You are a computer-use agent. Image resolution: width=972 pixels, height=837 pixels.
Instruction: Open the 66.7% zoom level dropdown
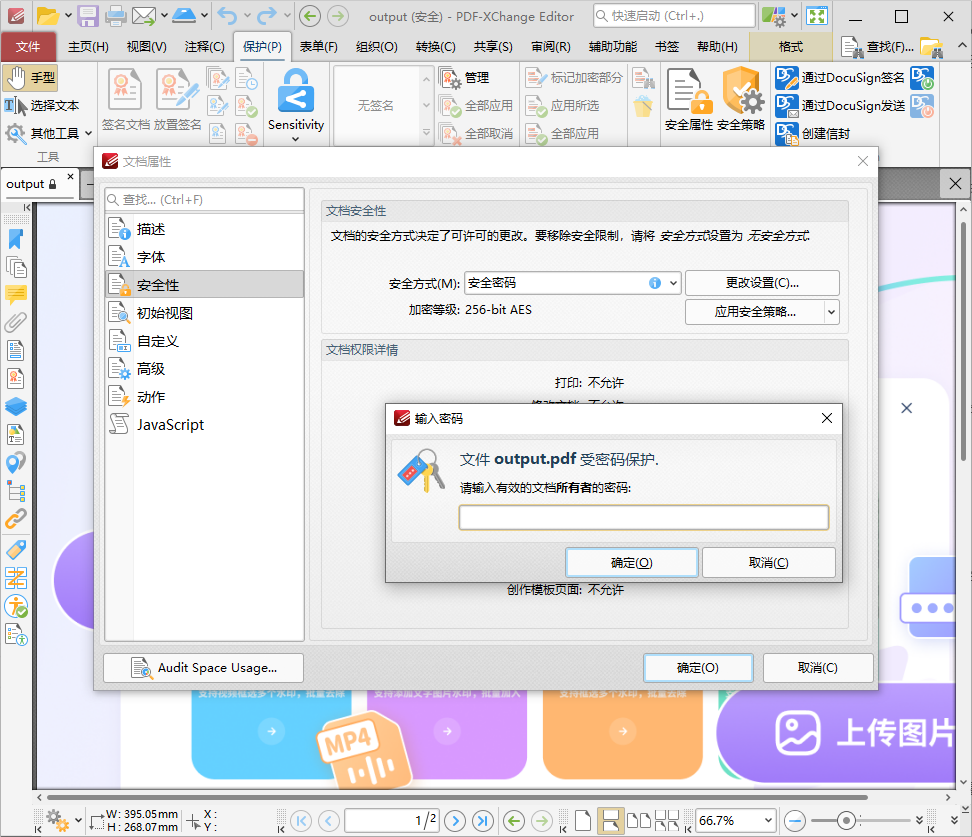click(x=735, y=820)
